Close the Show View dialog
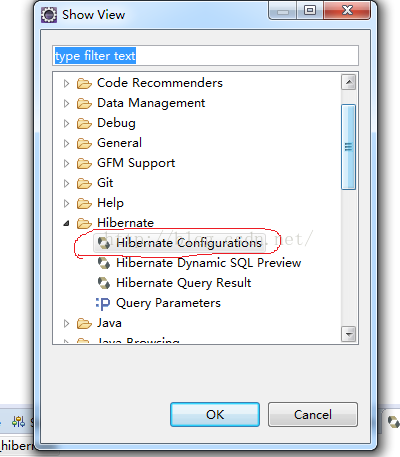The width and height of the screenshot is (400, 457). click(347, 10)
